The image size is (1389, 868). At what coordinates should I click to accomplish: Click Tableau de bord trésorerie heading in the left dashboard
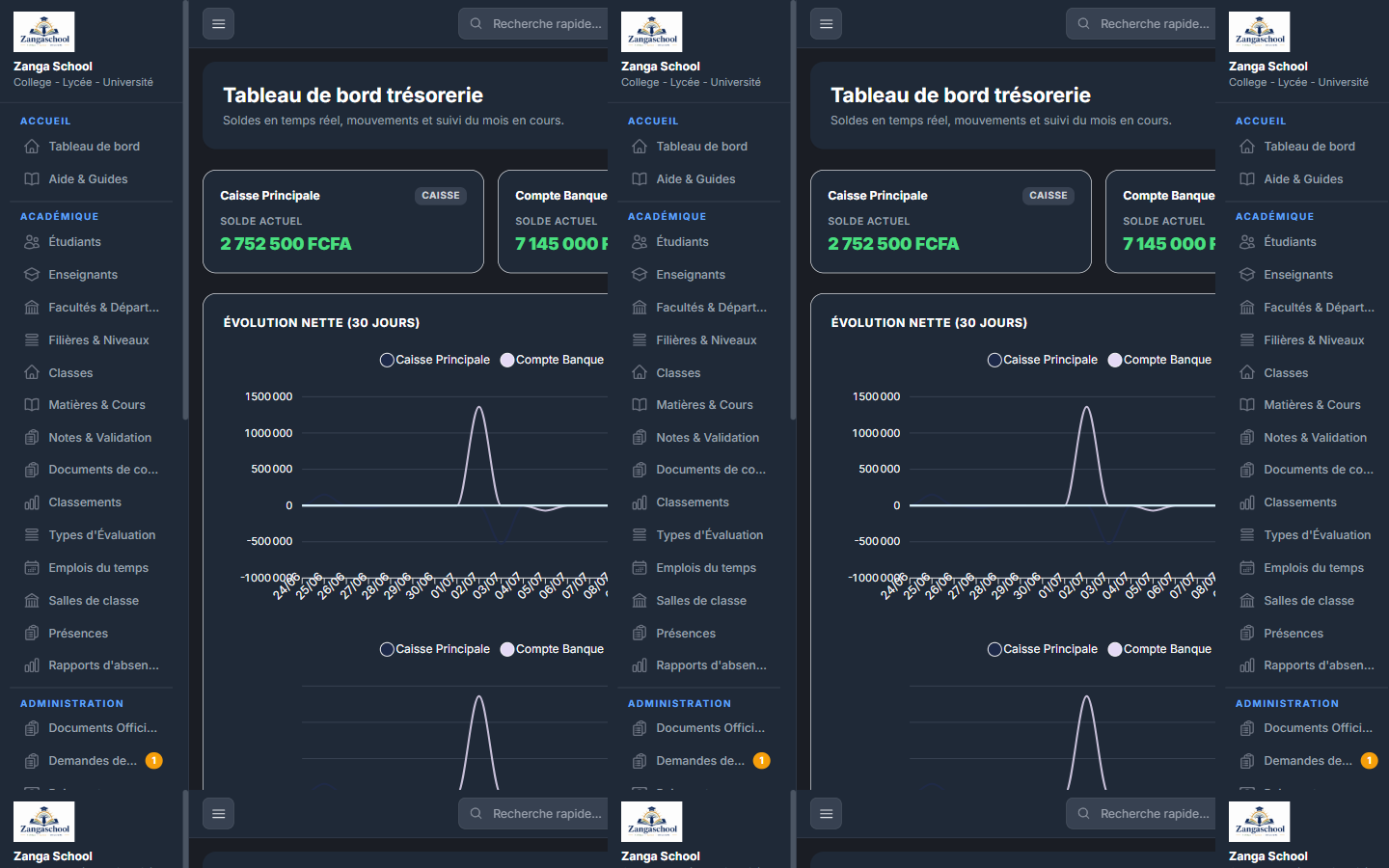coord(353,95)
